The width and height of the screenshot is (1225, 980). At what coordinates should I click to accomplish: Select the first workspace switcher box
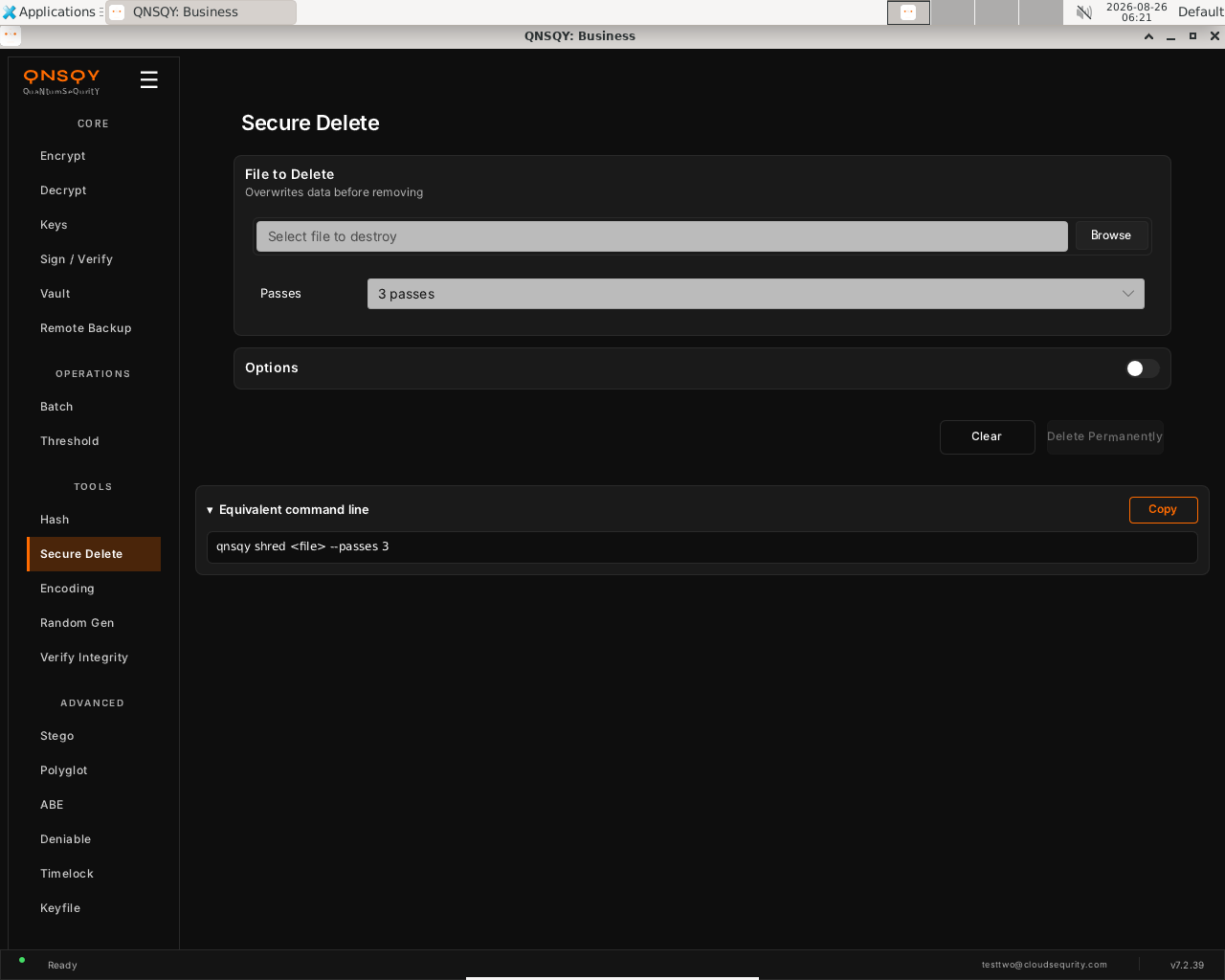coord(908,12)
